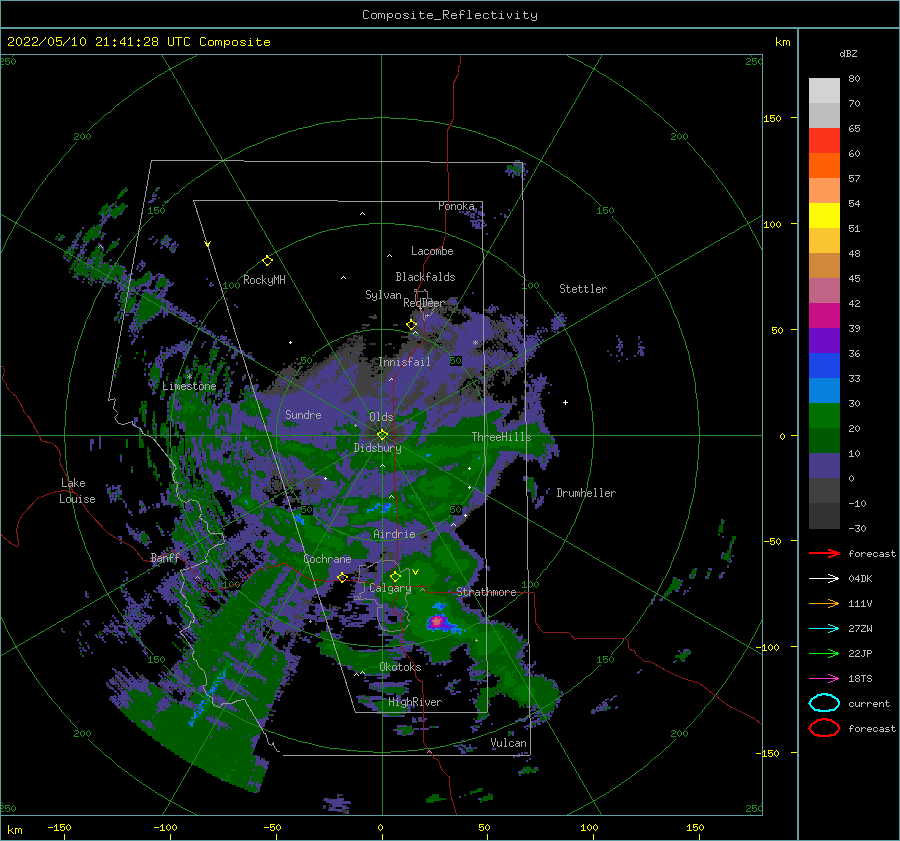Viewport: 900px width, 841px height.
Task: Click the green 22JP arrow icon
Action: click(824, 653)
